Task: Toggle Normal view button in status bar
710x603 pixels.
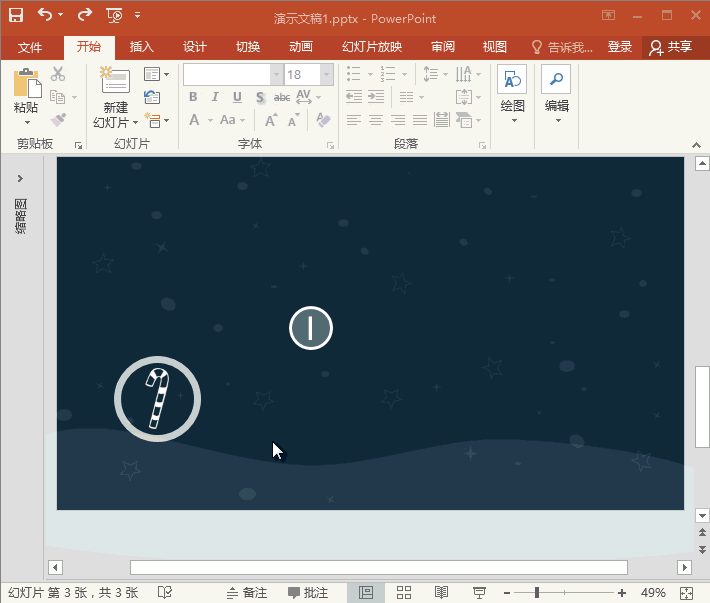Action: 366,593
